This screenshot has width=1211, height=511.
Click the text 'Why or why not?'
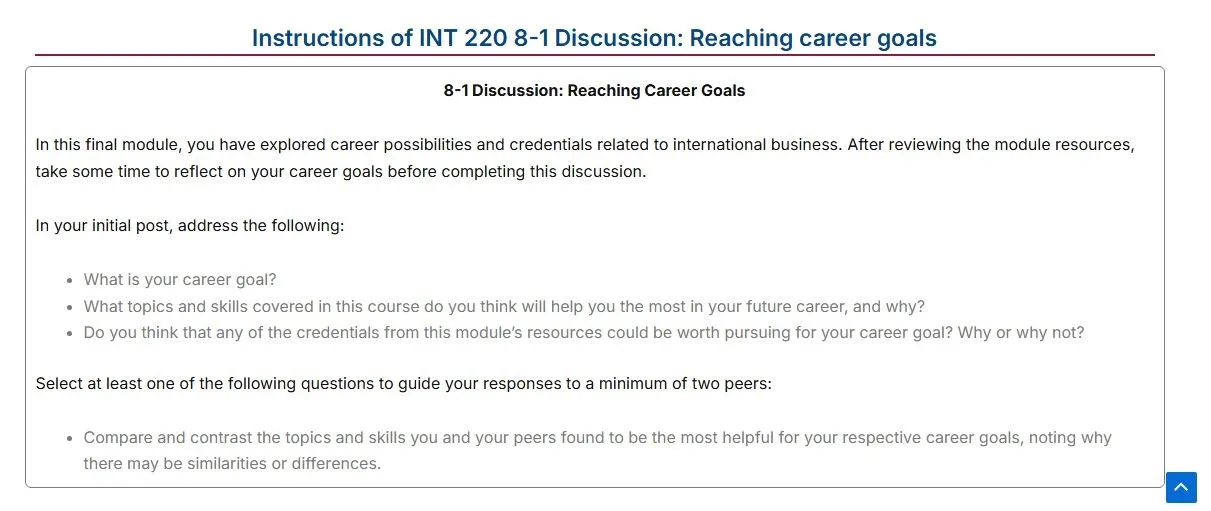[1021, 333]
